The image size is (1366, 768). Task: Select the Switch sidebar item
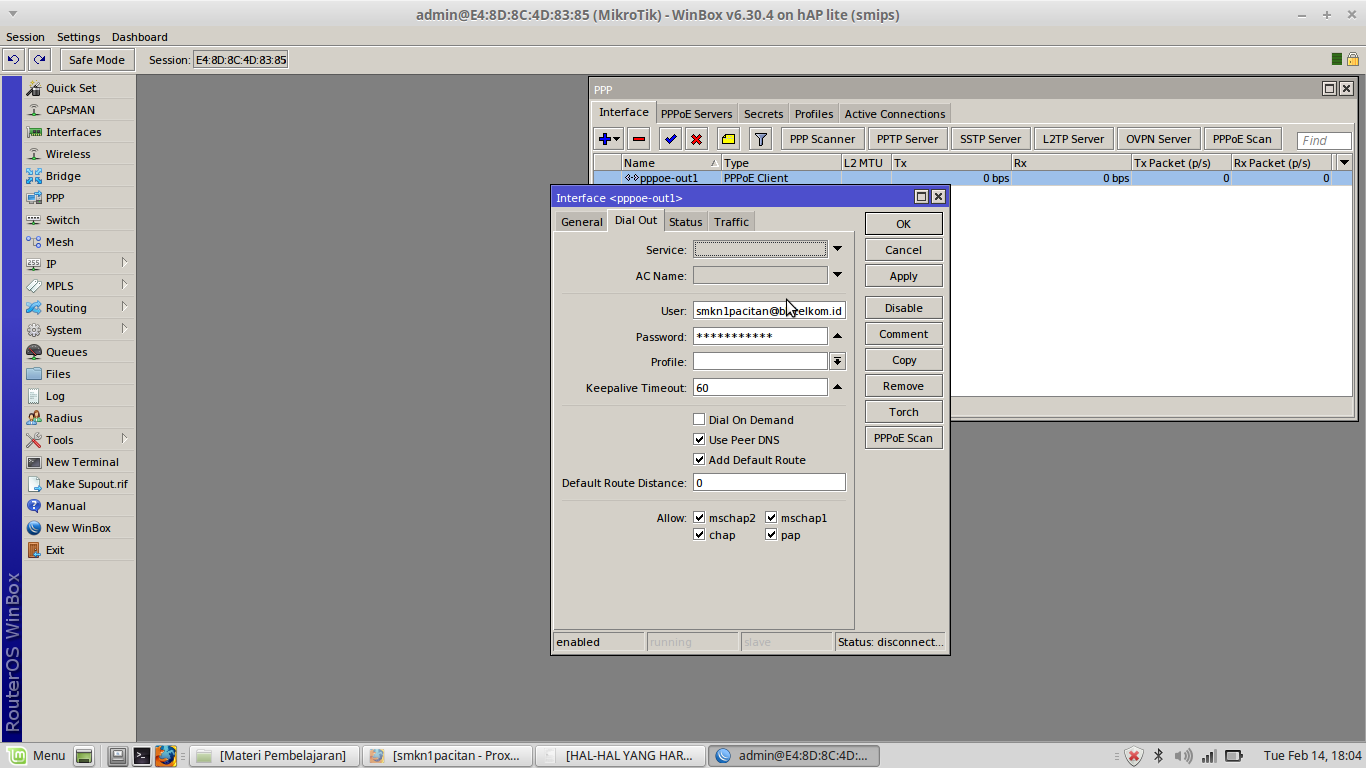pos(62,220)
